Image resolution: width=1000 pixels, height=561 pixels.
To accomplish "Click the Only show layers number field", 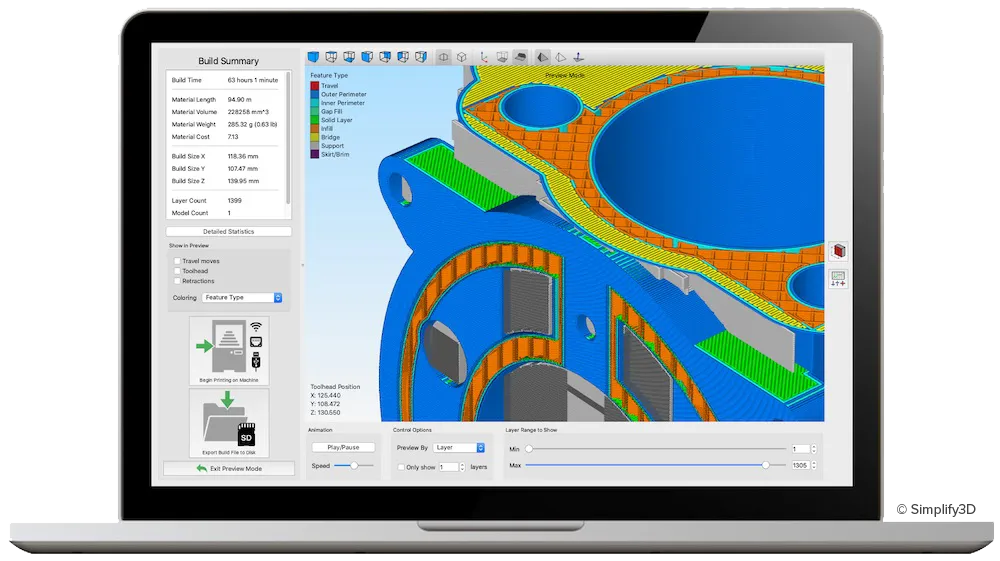I will [448, 467].
